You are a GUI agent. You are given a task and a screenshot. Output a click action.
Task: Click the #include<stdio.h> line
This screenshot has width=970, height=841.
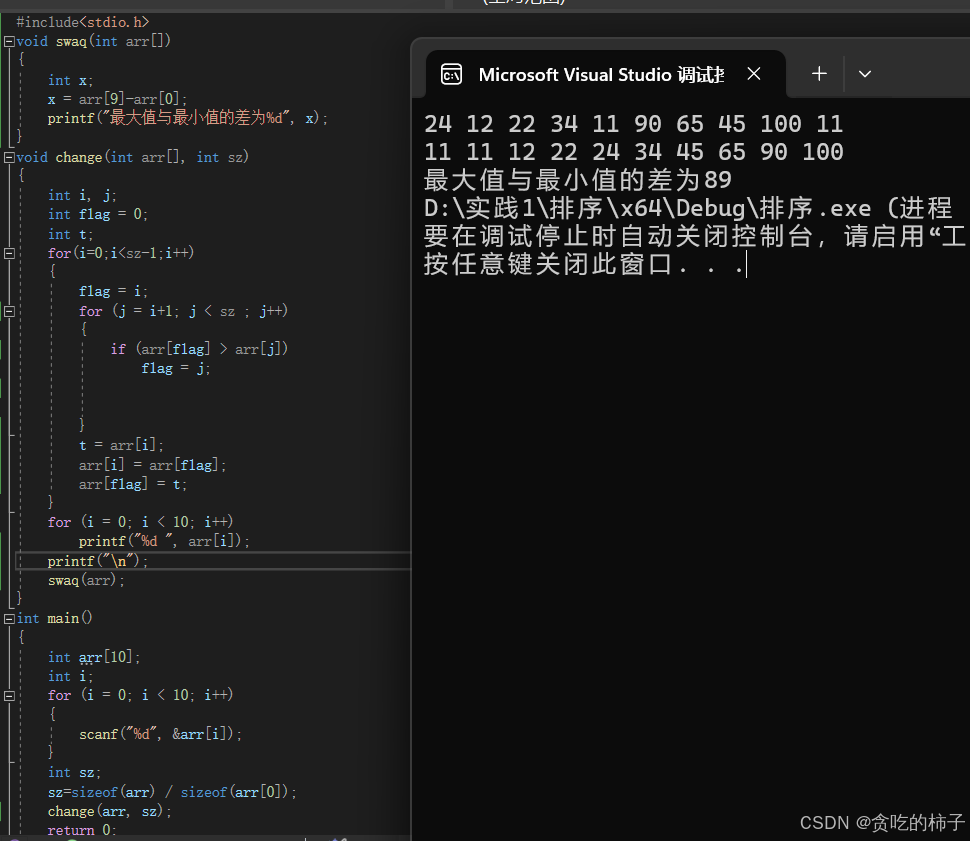tap(82, 22)
